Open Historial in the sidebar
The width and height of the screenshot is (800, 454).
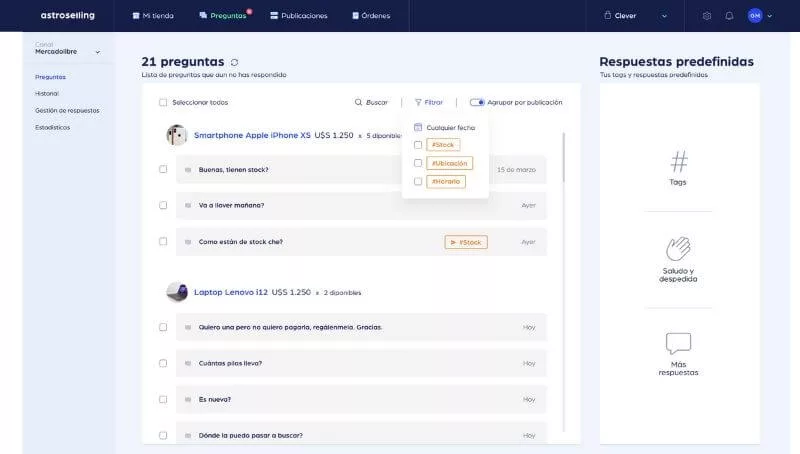[46, 93]
